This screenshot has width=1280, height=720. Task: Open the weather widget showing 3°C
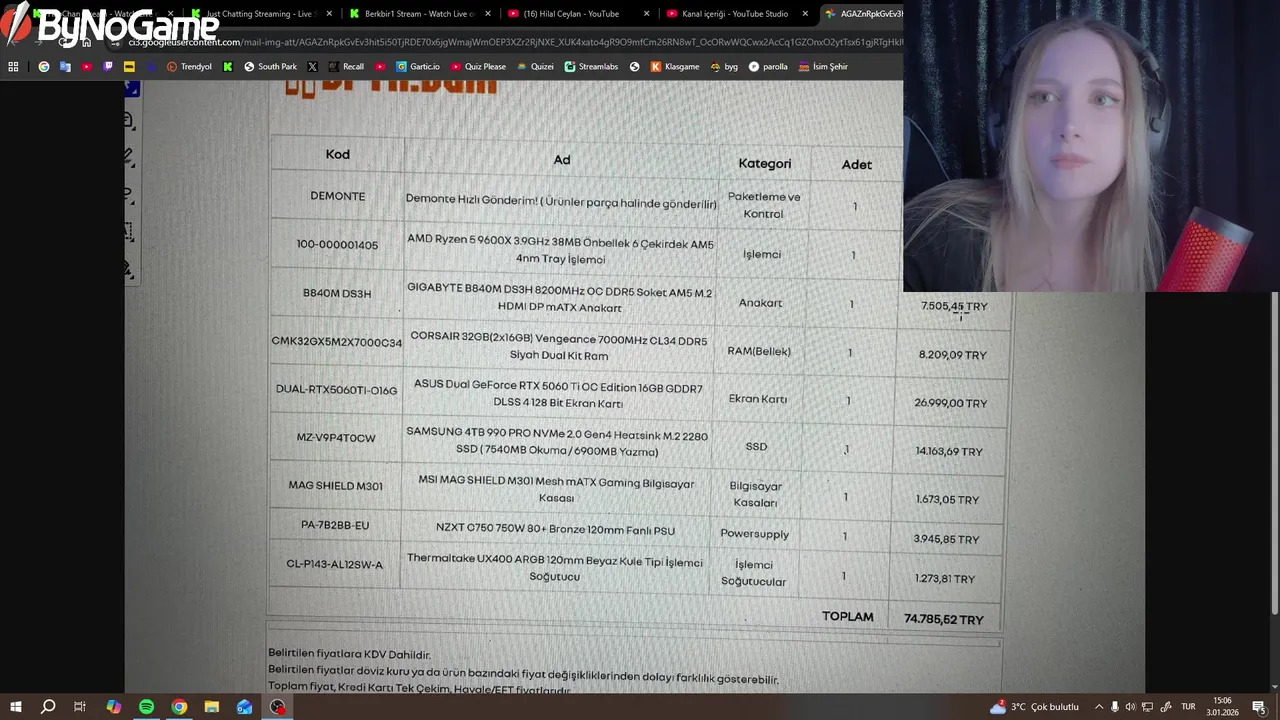pos(1034,707)
